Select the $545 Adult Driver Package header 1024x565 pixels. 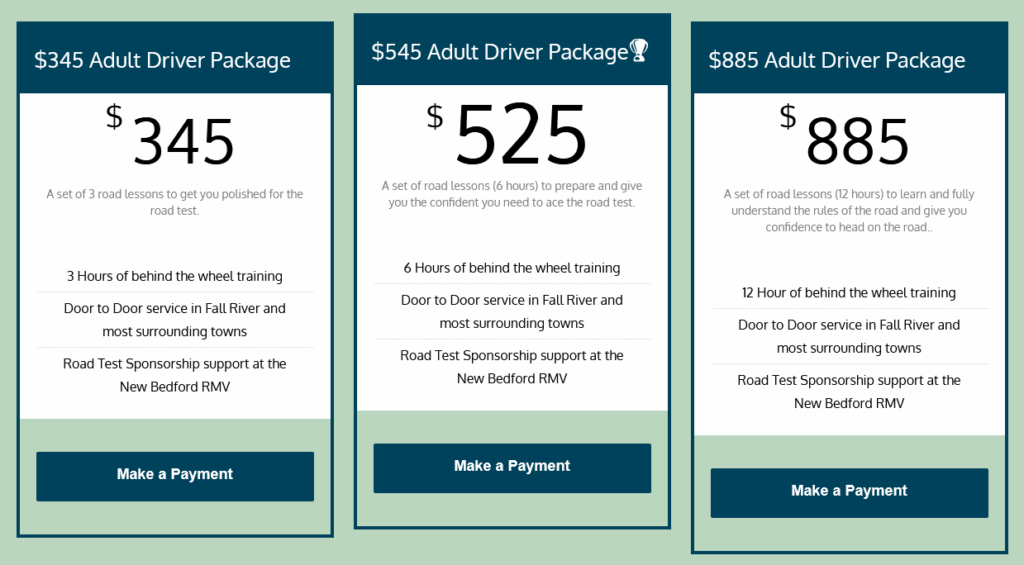pos(500,52)
